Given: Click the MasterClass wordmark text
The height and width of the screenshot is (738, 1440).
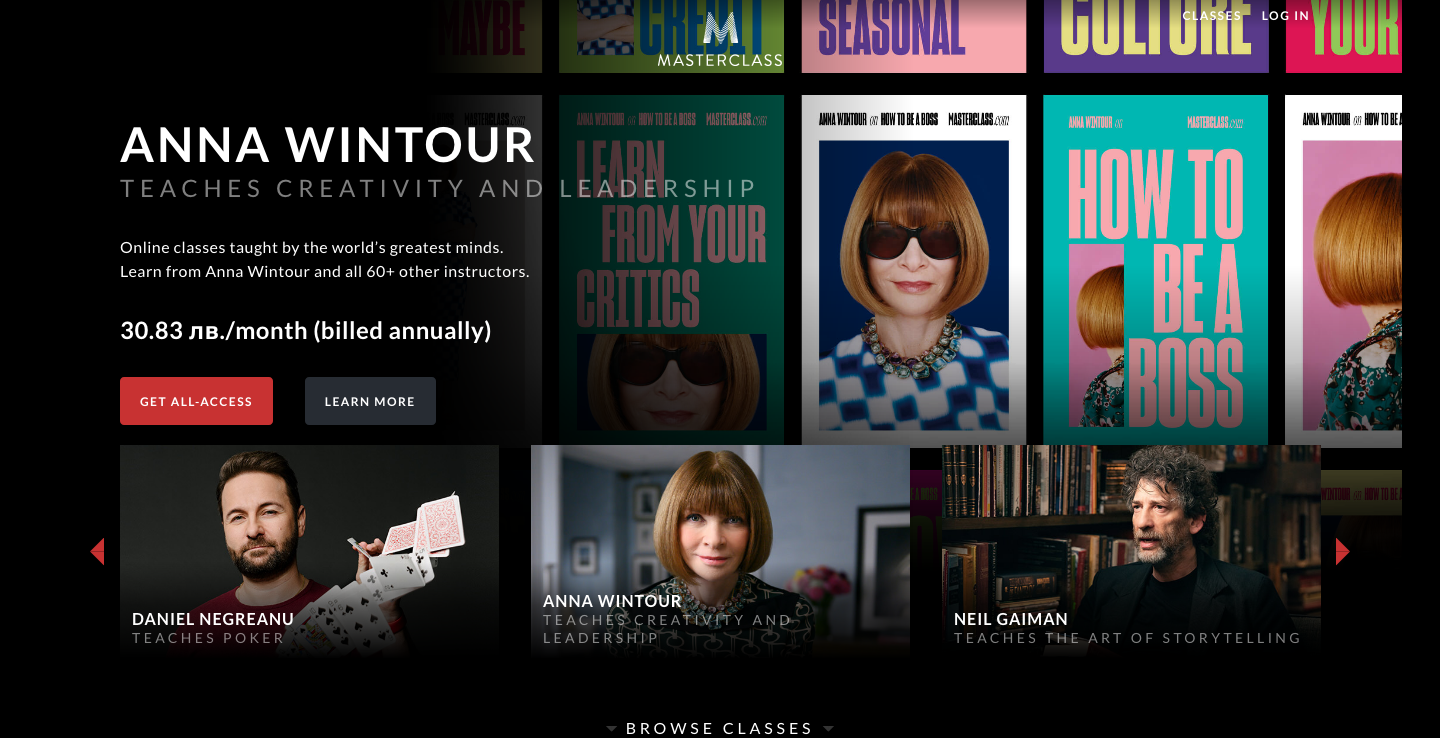Looking at the screenshot, I should [x=720, y=60].
